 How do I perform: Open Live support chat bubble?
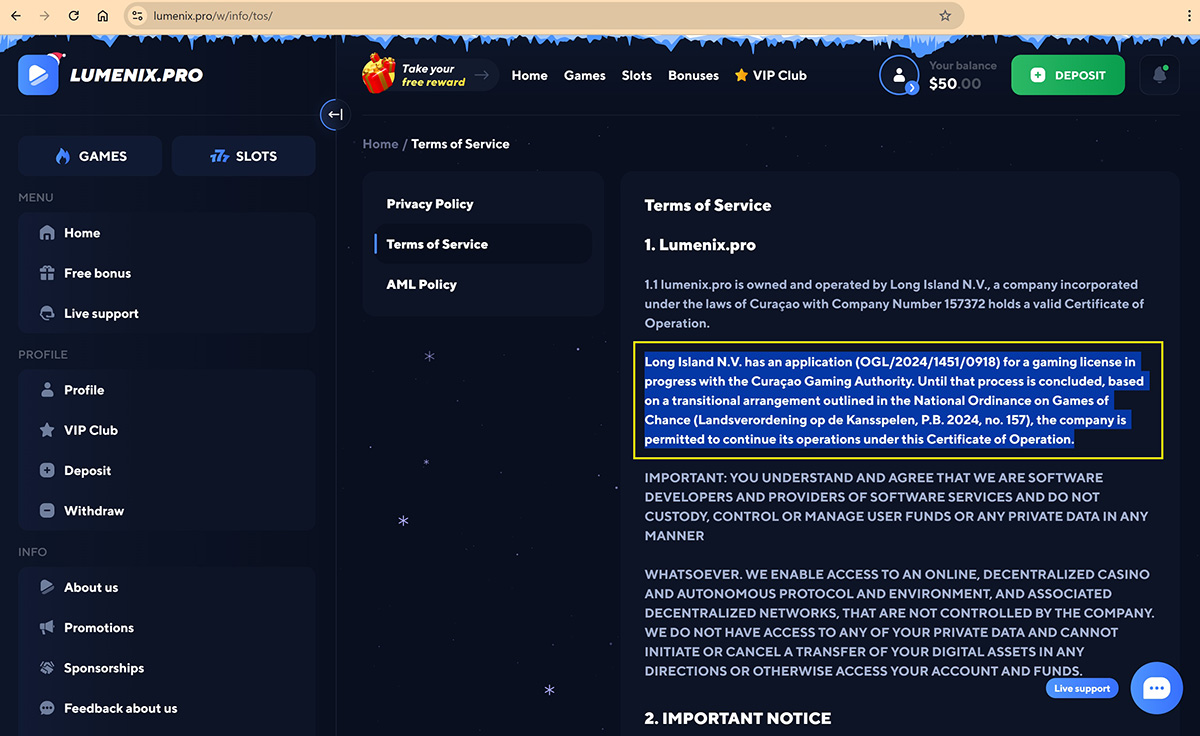1156,688
